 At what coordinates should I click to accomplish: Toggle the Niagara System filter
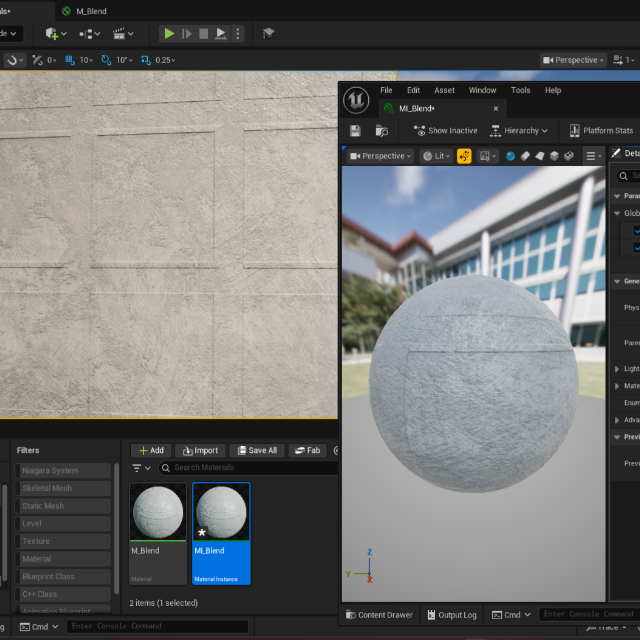click(63, 471)
